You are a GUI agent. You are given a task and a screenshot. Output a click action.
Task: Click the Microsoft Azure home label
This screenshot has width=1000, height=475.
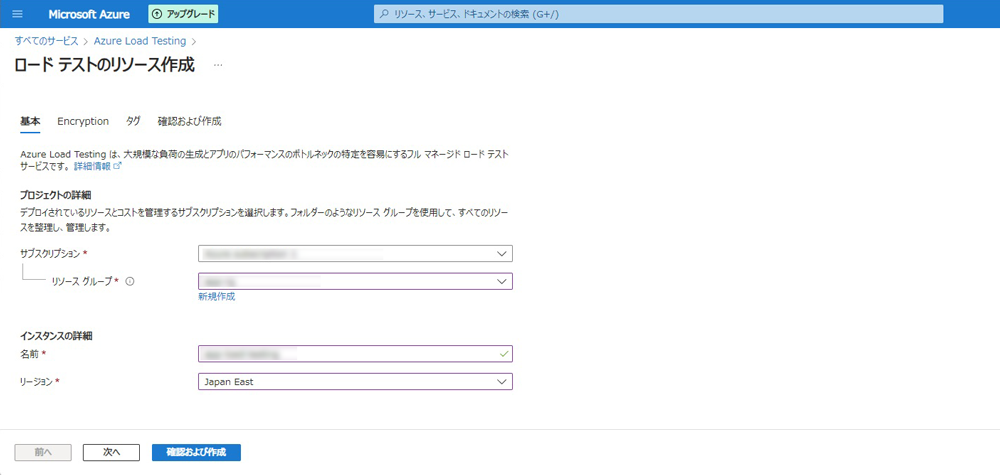click(x=90, y=14)
